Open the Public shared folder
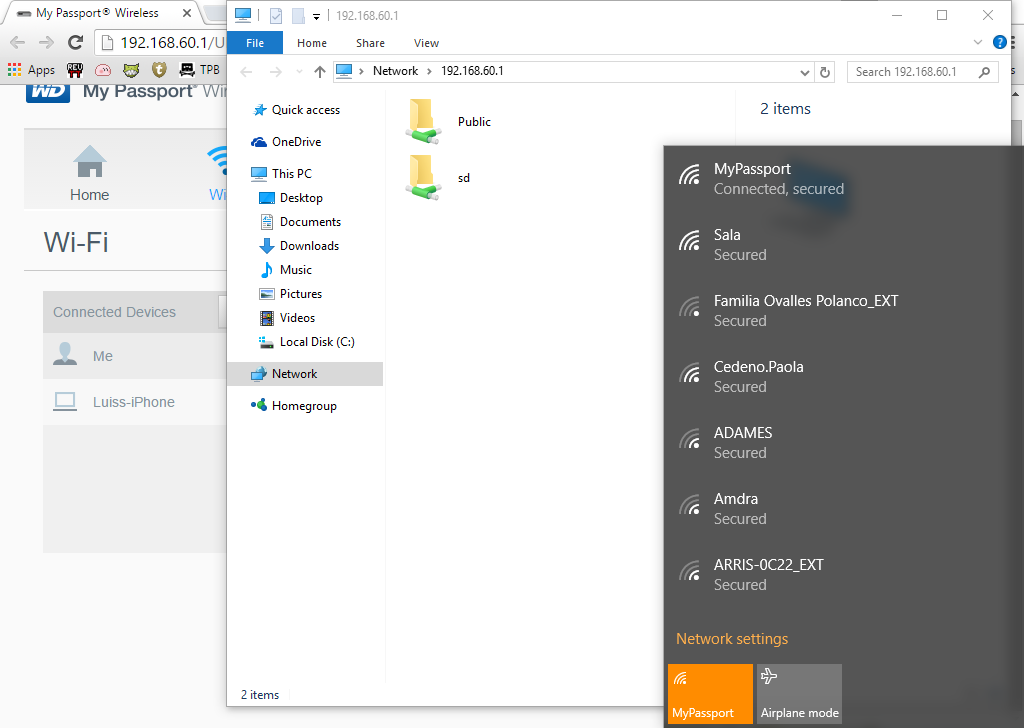 point(448,121)
